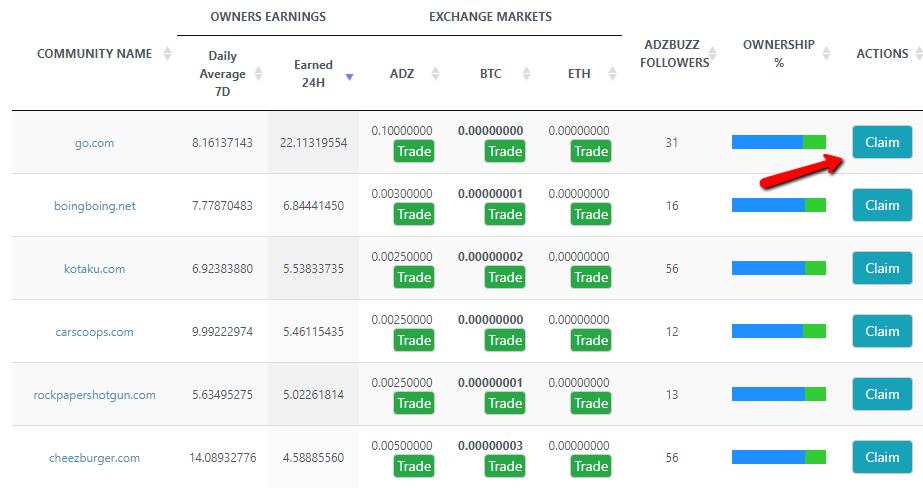Click Earned 24H sort arrow

pos(349,76)
